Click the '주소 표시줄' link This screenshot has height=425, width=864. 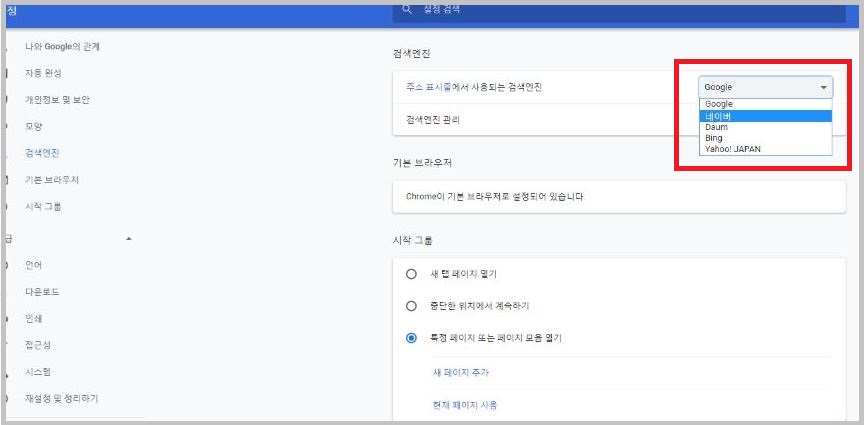(x=428, y=87)
